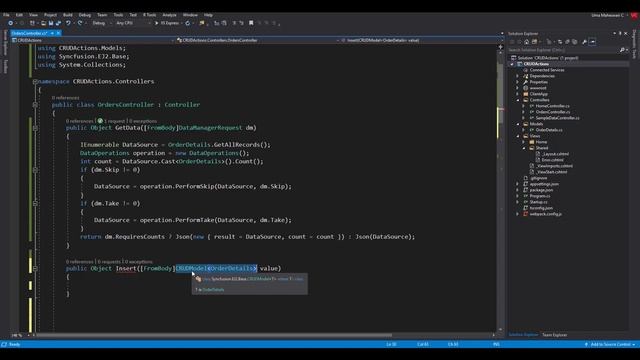Pin the Solution Explorer panel
Image resolution: width=640 pixels, height=360 pixels.
click(x=620, y=33)
